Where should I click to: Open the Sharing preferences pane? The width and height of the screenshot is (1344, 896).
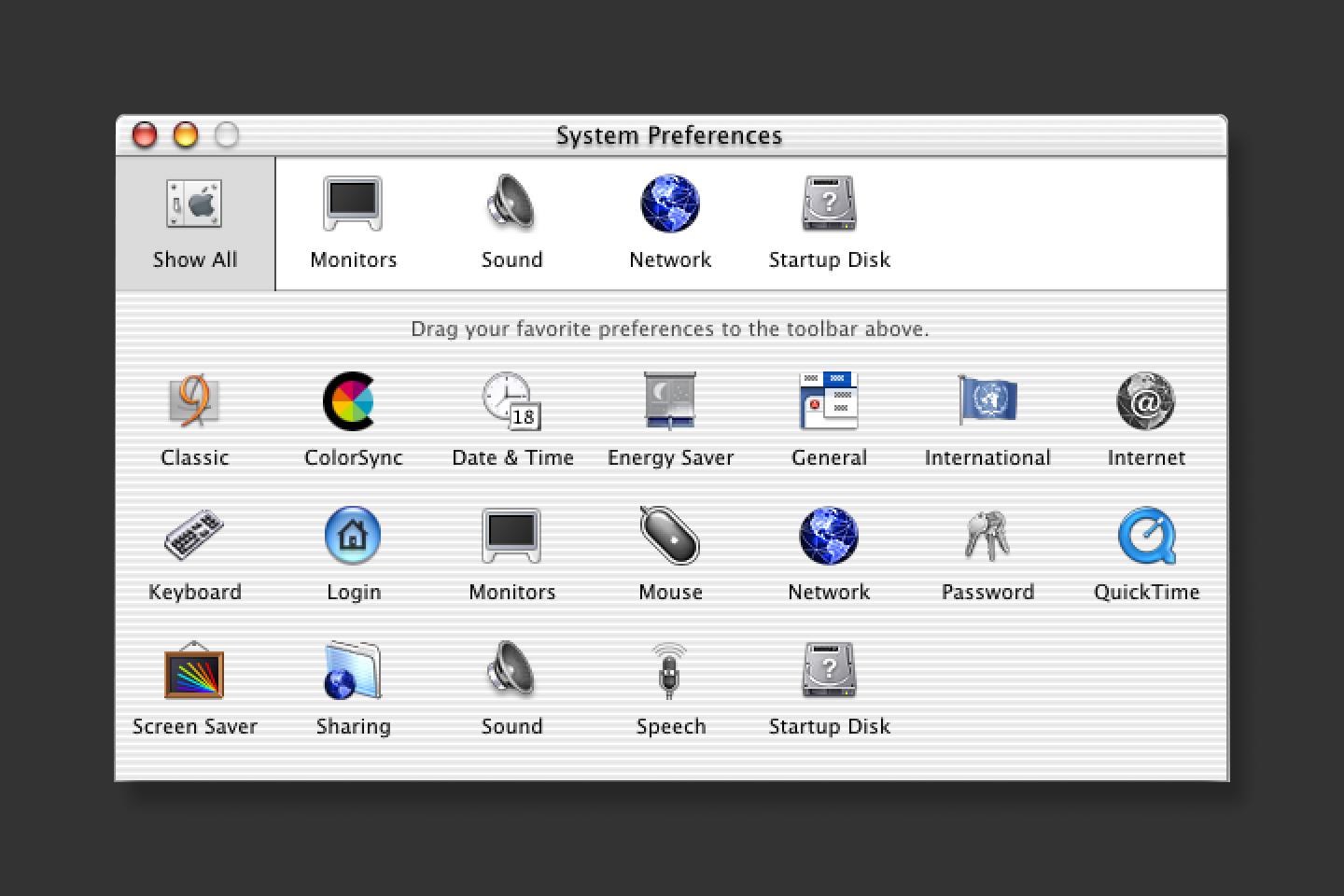click(353, 671)
